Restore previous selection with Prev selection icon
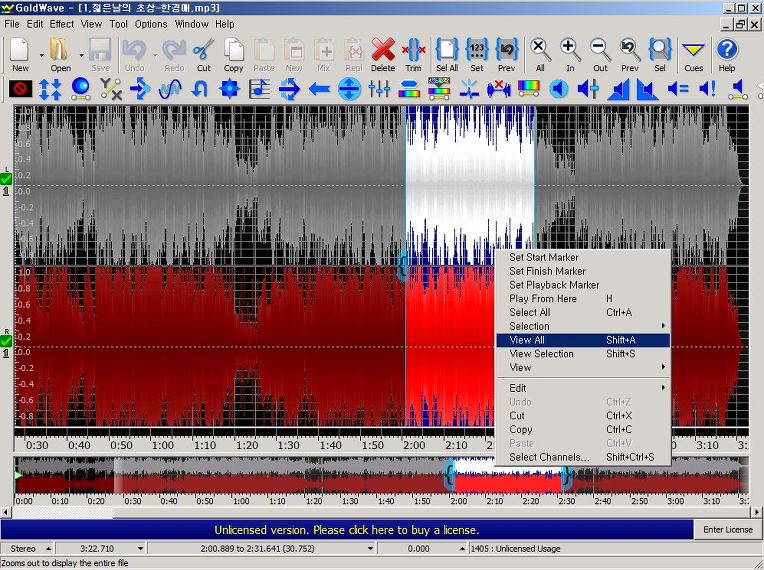The image size is (764, 570). (506, 55)
